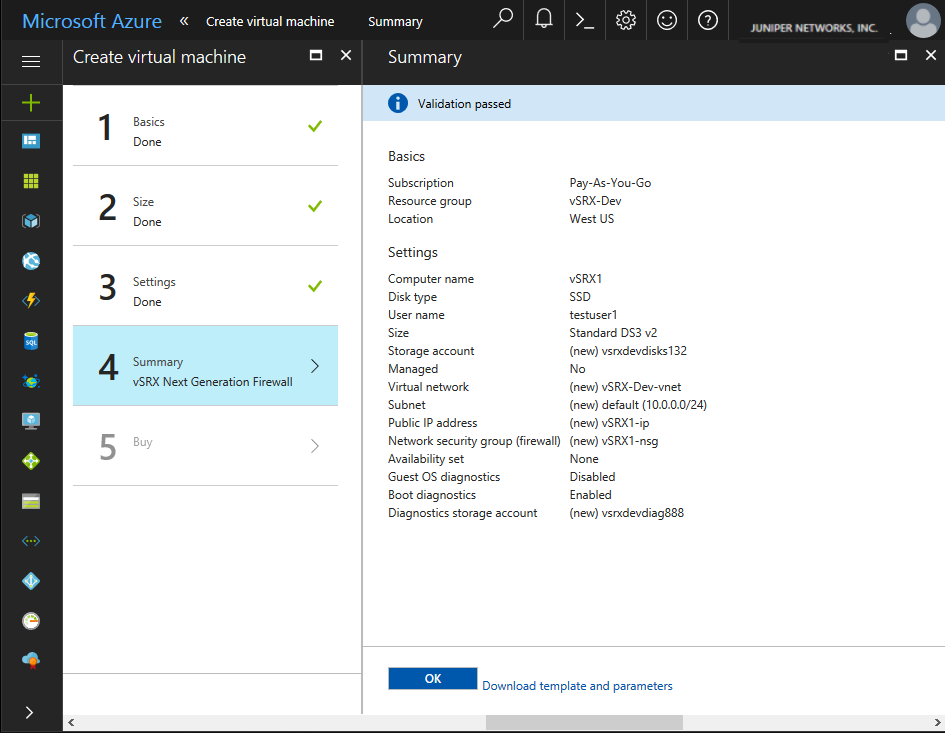Image resolution: width=945 pixels, height=733 pixels.
Task: Click the feedback smiley icon
Action: point(667,20)
